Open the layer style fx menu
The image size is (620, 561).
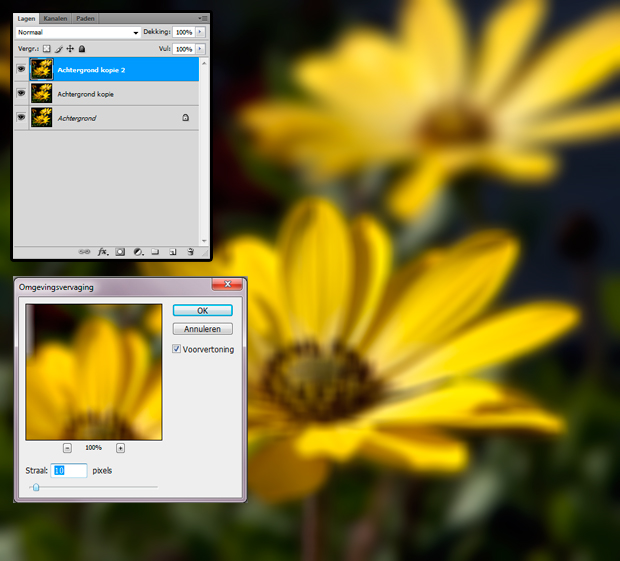103,252
